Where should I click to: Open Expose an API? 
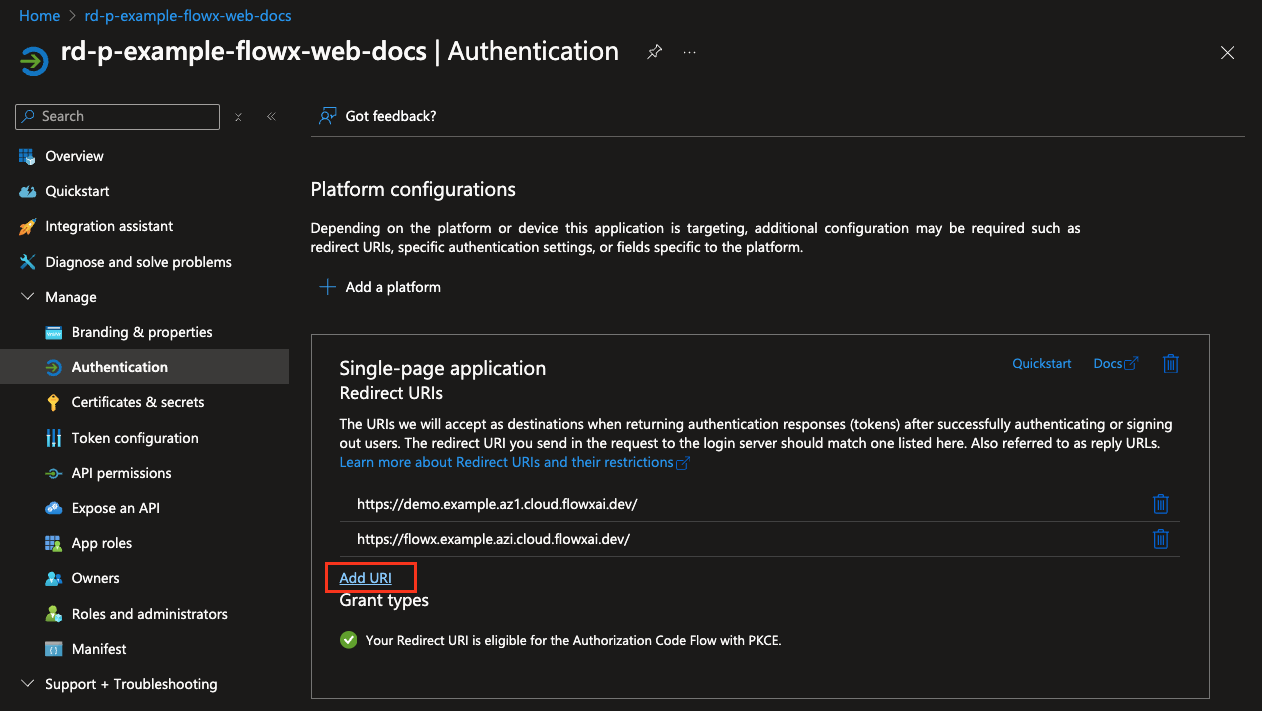click(116, 508)
